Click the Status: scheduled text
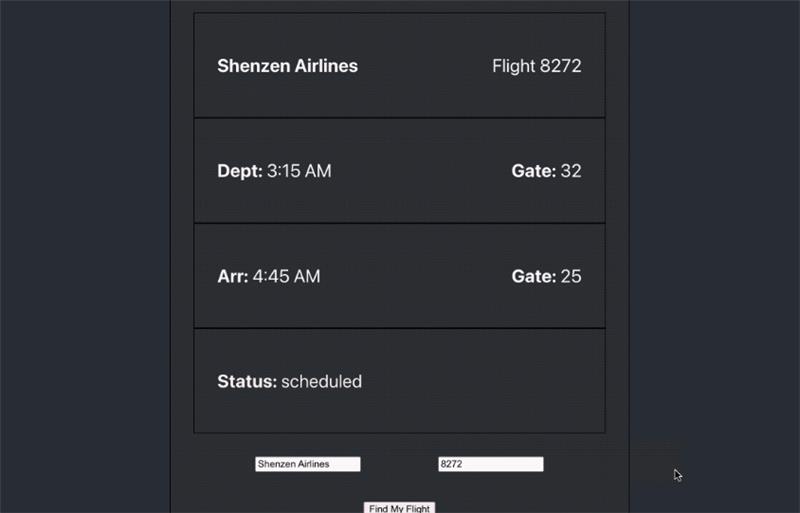800x513 pixels. click(289, 381)
